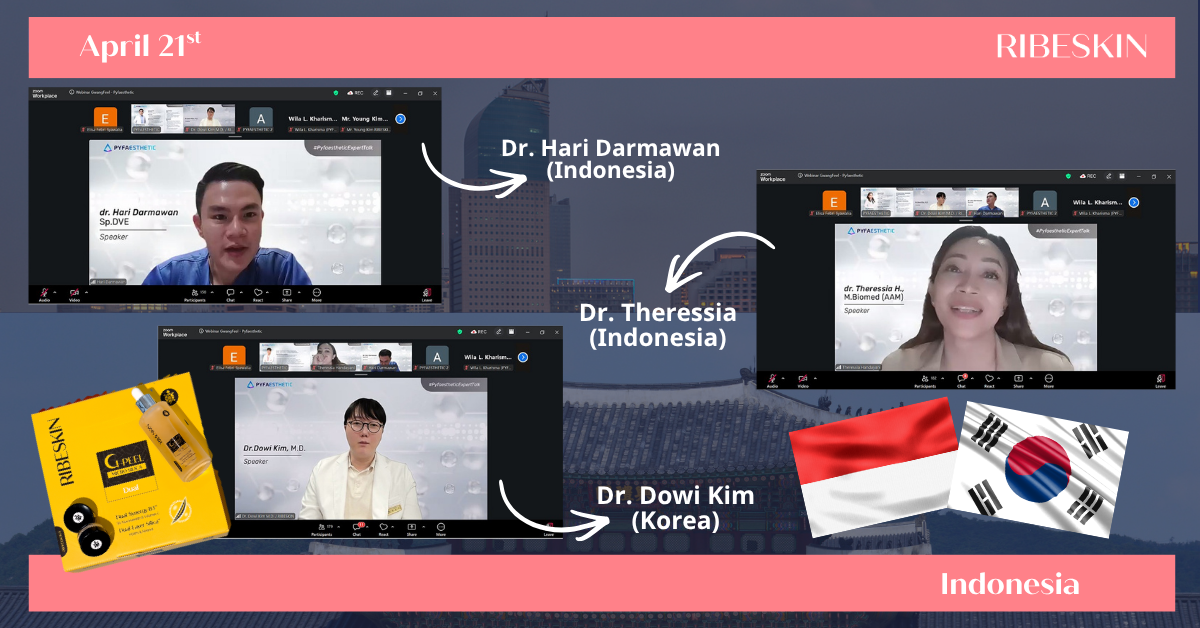Open Participants panel in Hari Darmawan's Zoom window
The height and width of the screenshot is (628, 1200).
tap(194, 293)
